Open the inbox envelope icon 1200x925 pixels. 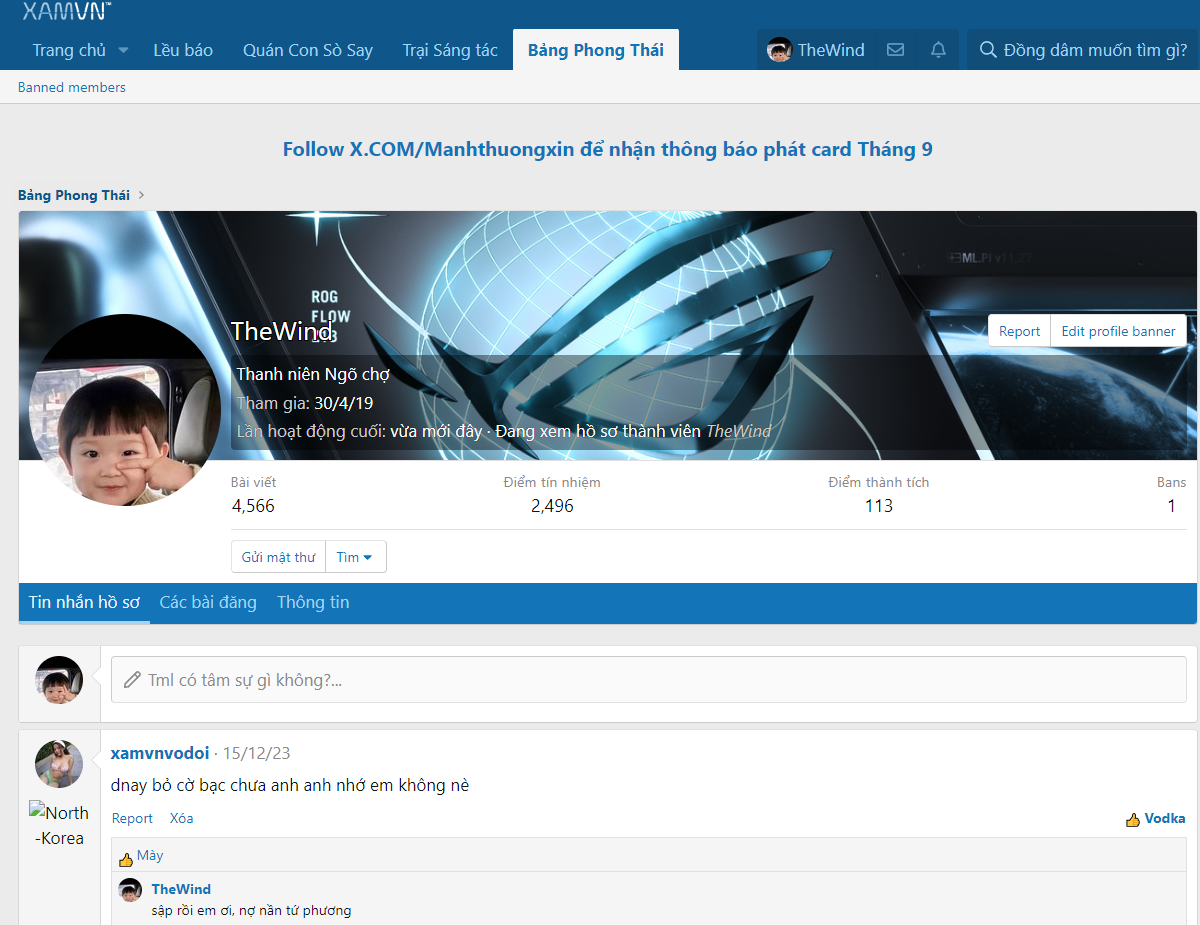895,50
